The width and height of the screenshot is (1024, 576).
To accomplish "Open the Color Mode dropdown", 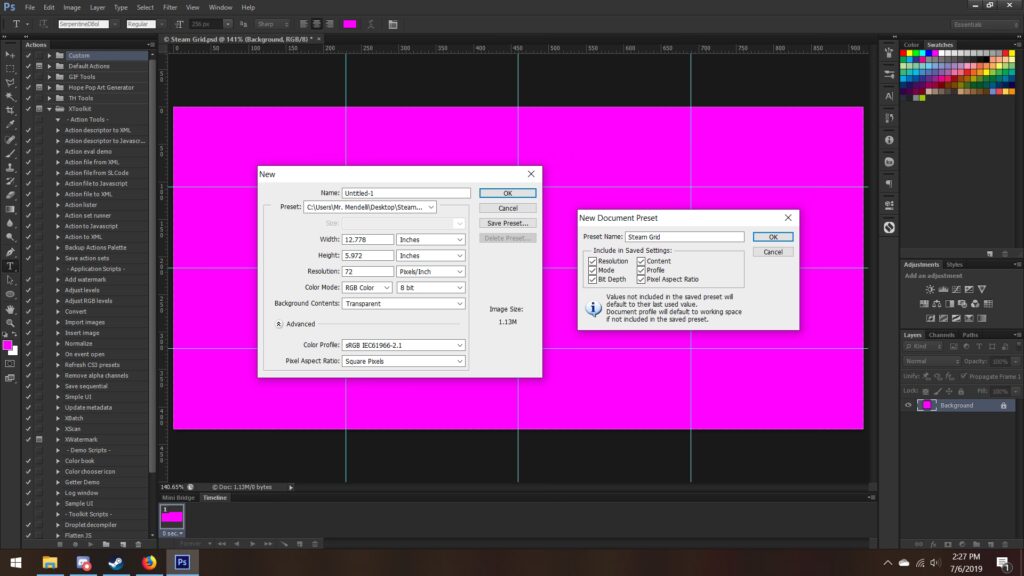I will point(368,287).
